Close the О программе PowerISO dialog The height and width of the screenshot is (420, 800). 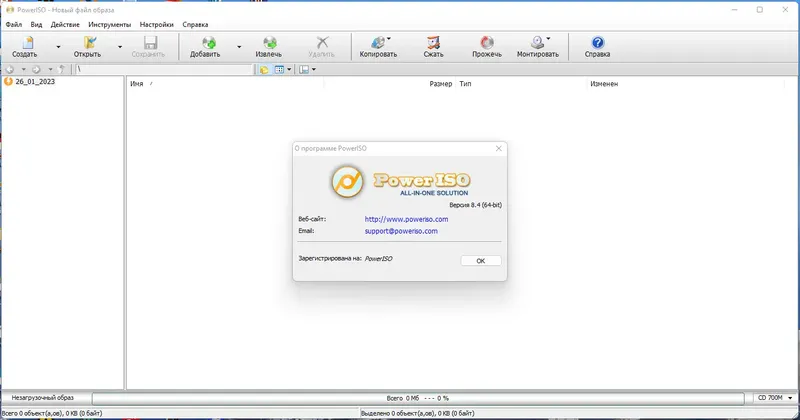498,149
